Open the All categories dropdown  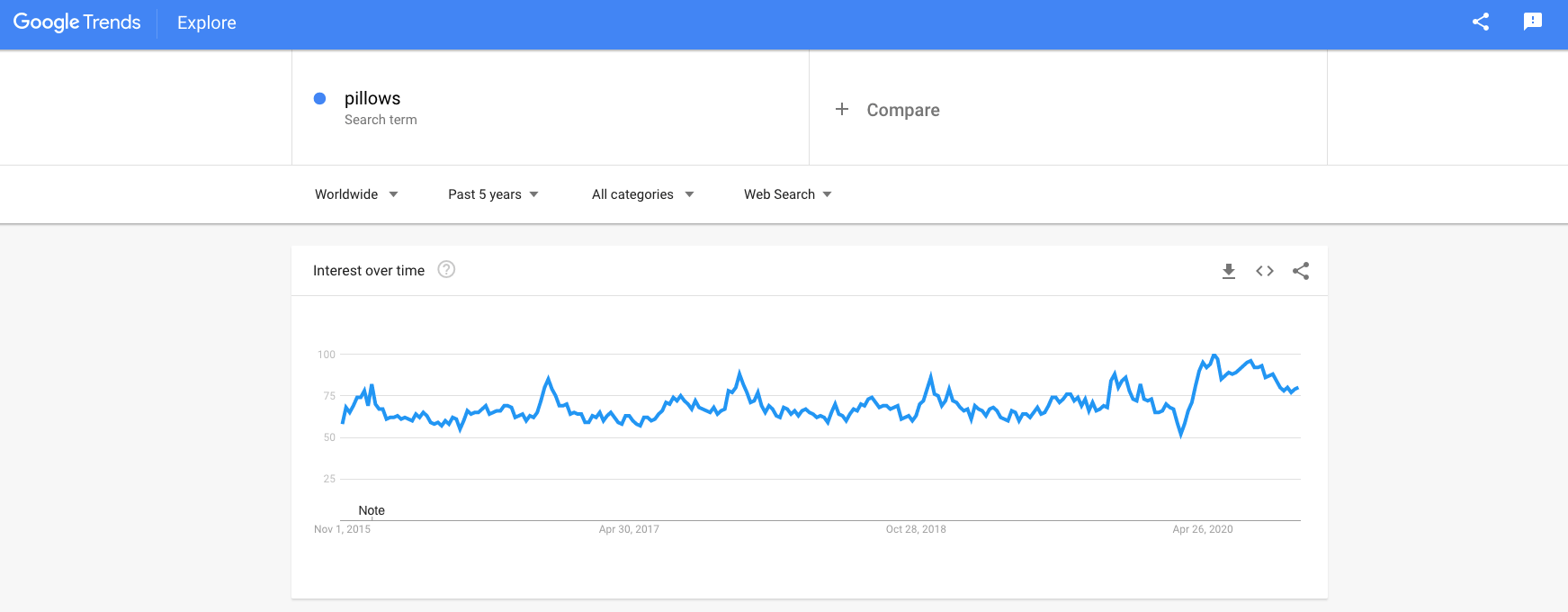tap(641, 193)
